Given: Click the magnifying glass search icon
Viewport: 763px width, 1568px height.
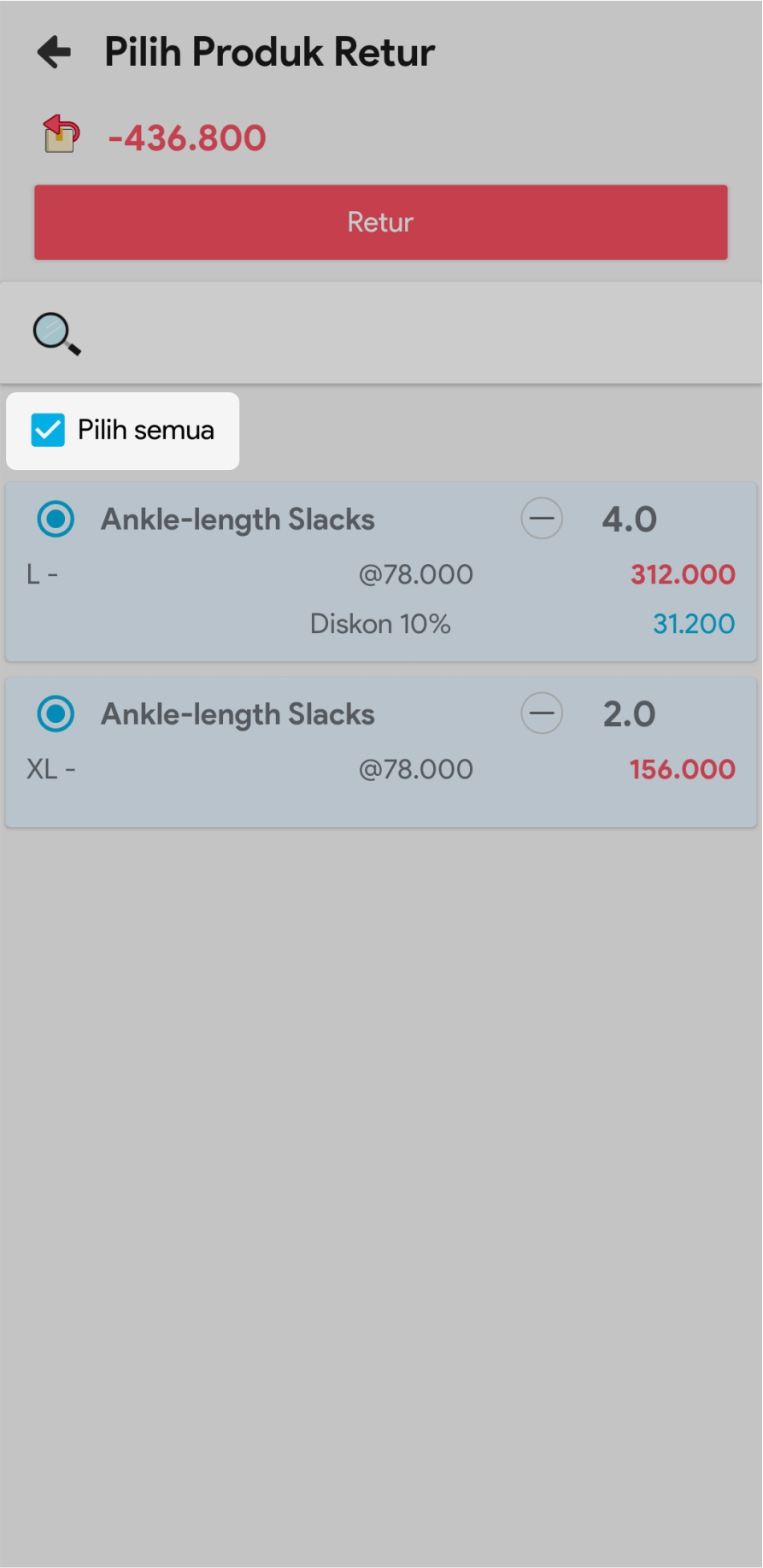Looking at the screenshot, I should click(x=56, y=333).
